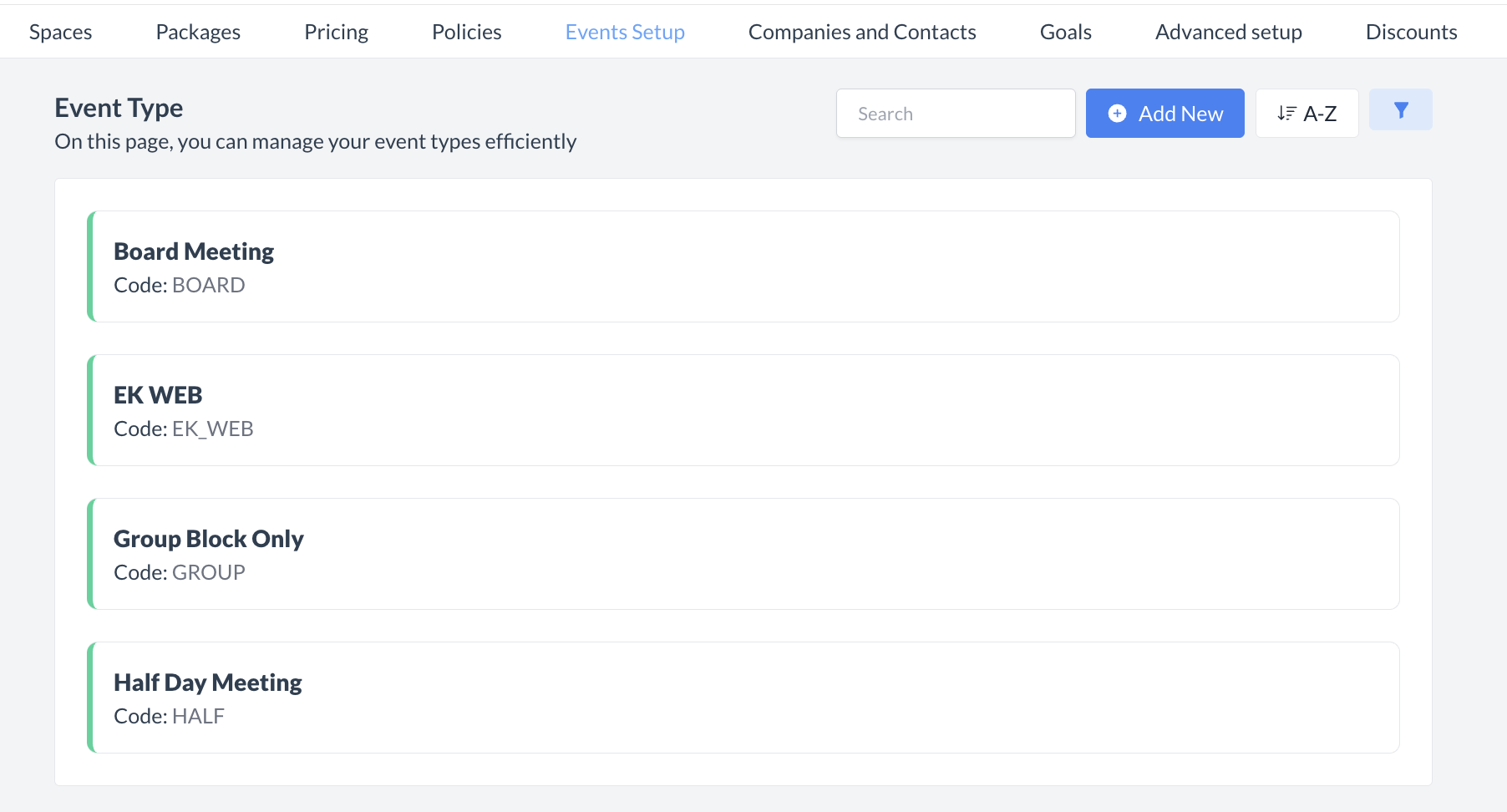Open the Companies and Contacts tab
Screen dimensions: 1507x812
pyautogui.click(x=862, y=31)
